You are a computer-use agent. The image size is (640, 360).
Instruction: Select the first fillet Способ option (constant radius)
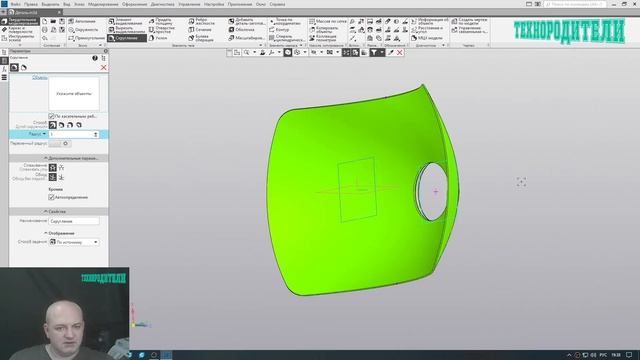53,125
